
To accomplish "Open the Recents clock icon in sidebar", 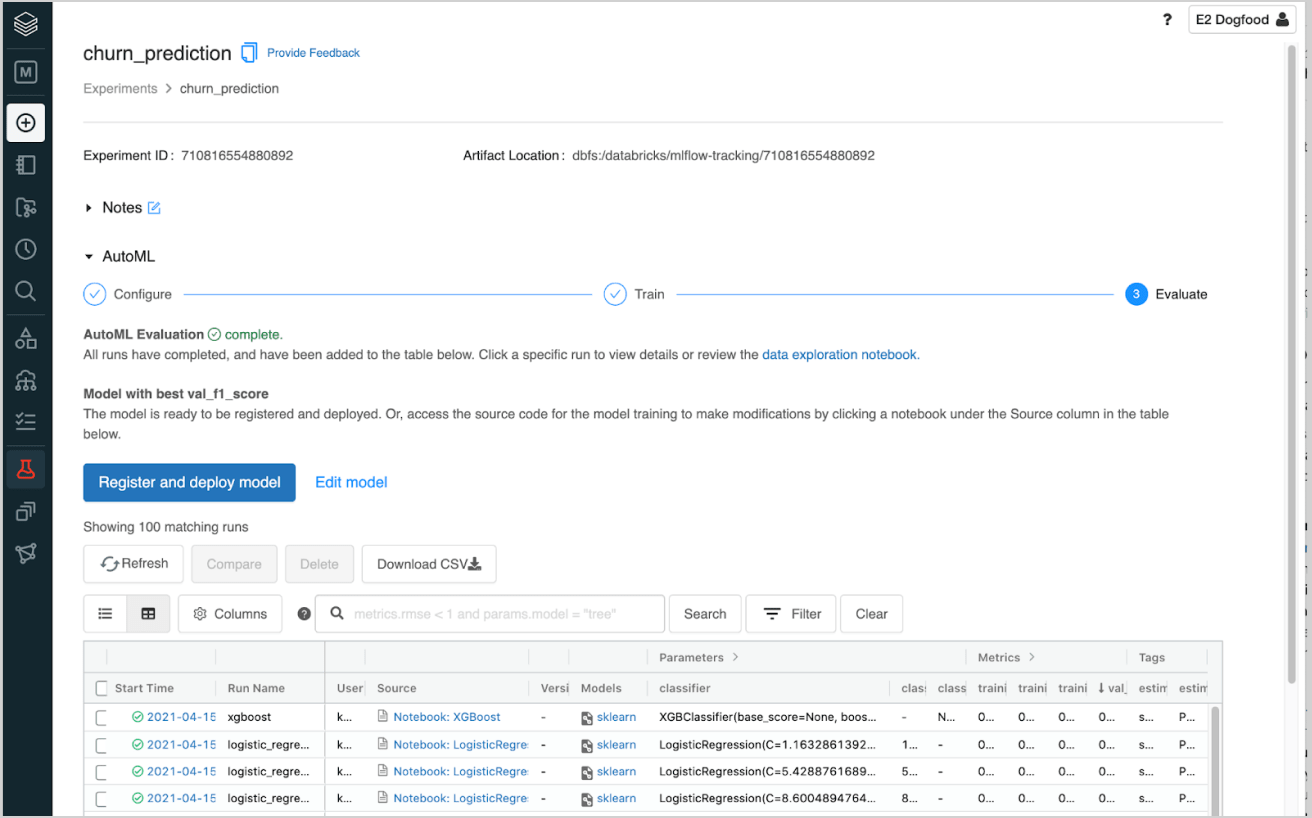I will (x=26, y=249).
